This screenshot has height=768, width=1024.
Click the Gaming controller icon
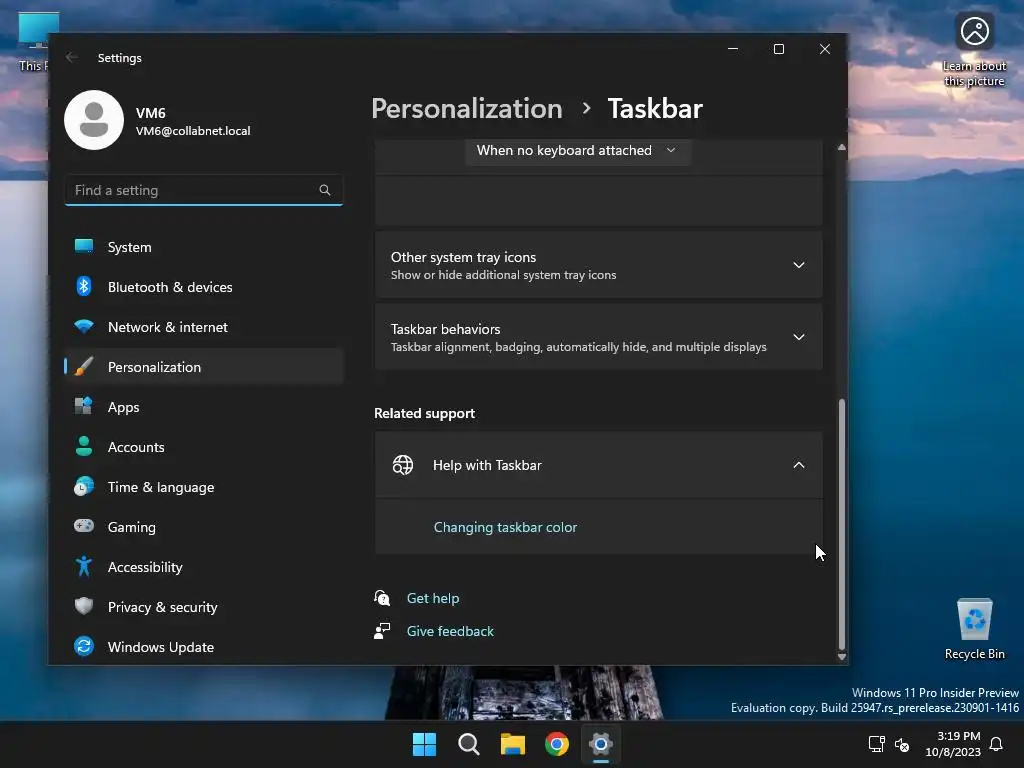(84, 526)
